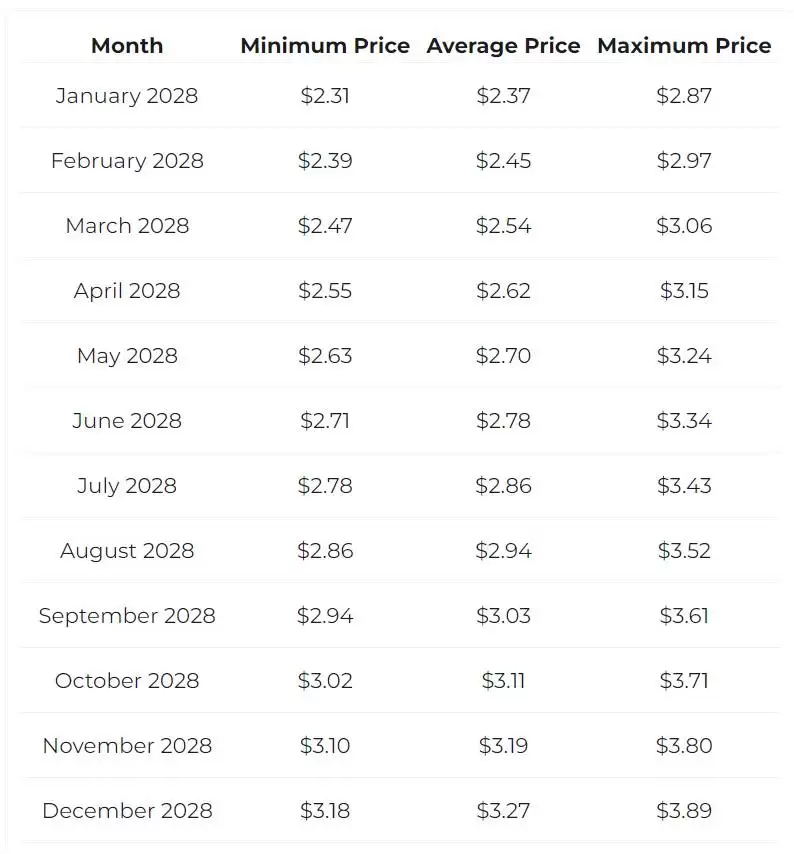This screenshot has width=794, height=854.
Task: Click the Average Price column header
Action: click(x=503, y=46)
